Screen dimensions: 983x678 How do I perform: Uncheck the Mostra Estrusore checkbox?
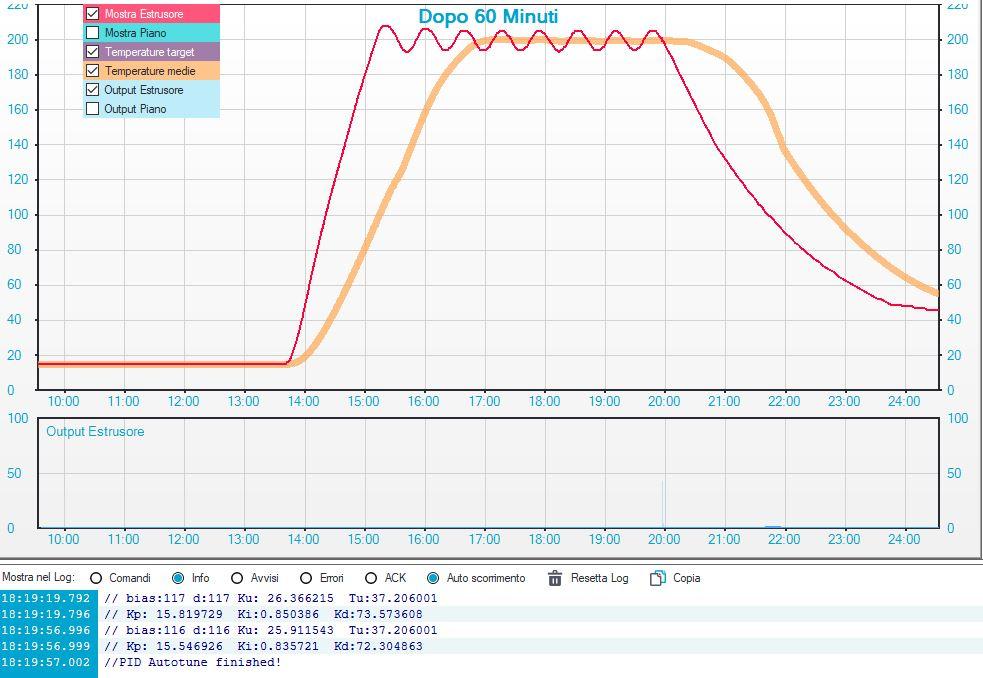[x=92, y=13]
